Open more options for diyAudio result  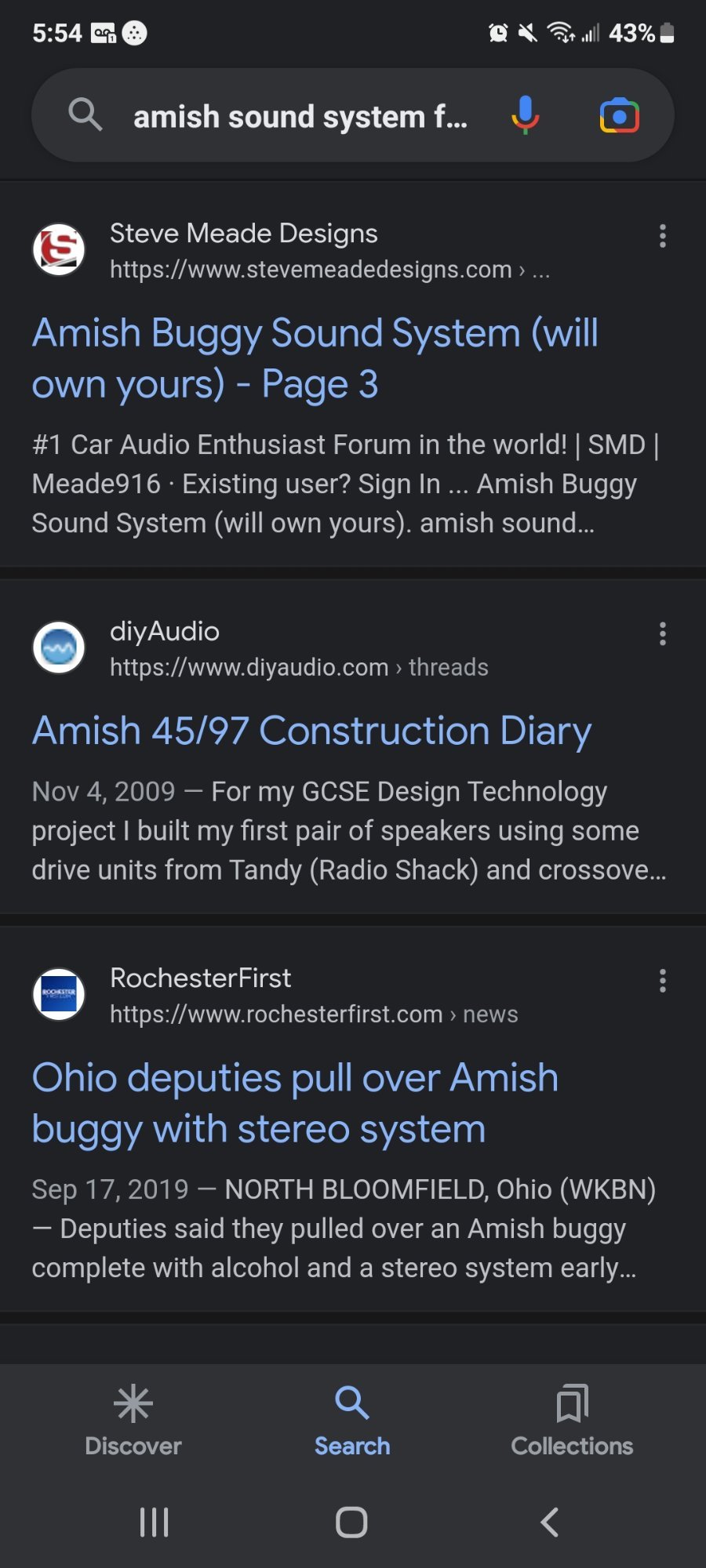[663, 633]
